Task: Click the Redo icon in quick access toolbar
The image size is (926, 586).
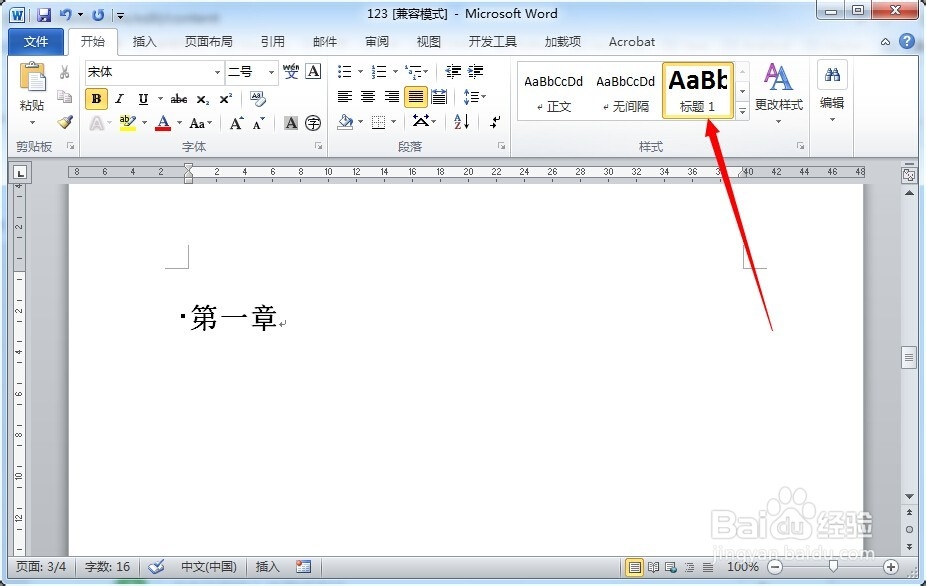Action: (98, 14)
